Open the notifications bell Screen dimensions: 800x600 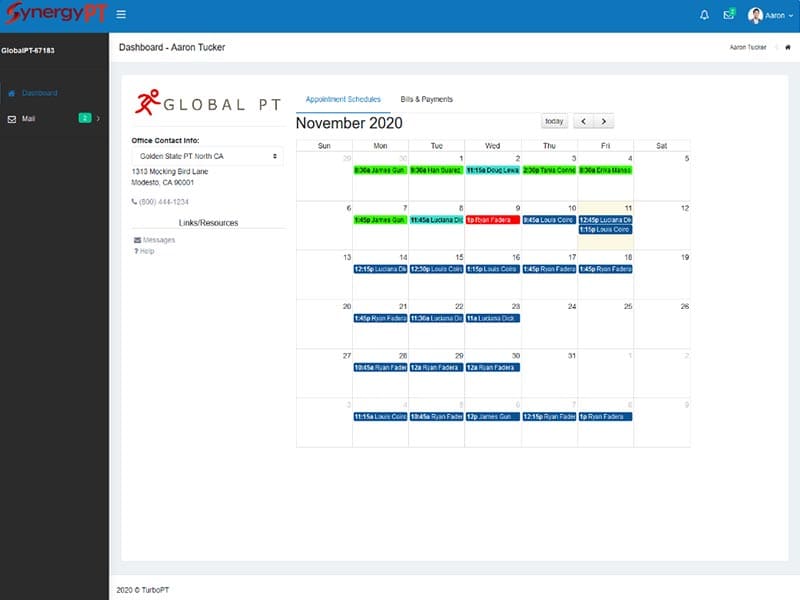coord(704,15)
